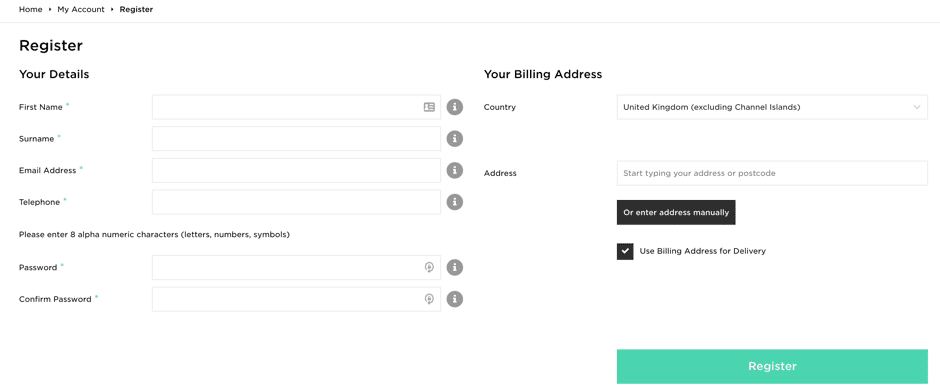Expand the Country list using chevron arrow

point(917,107)
